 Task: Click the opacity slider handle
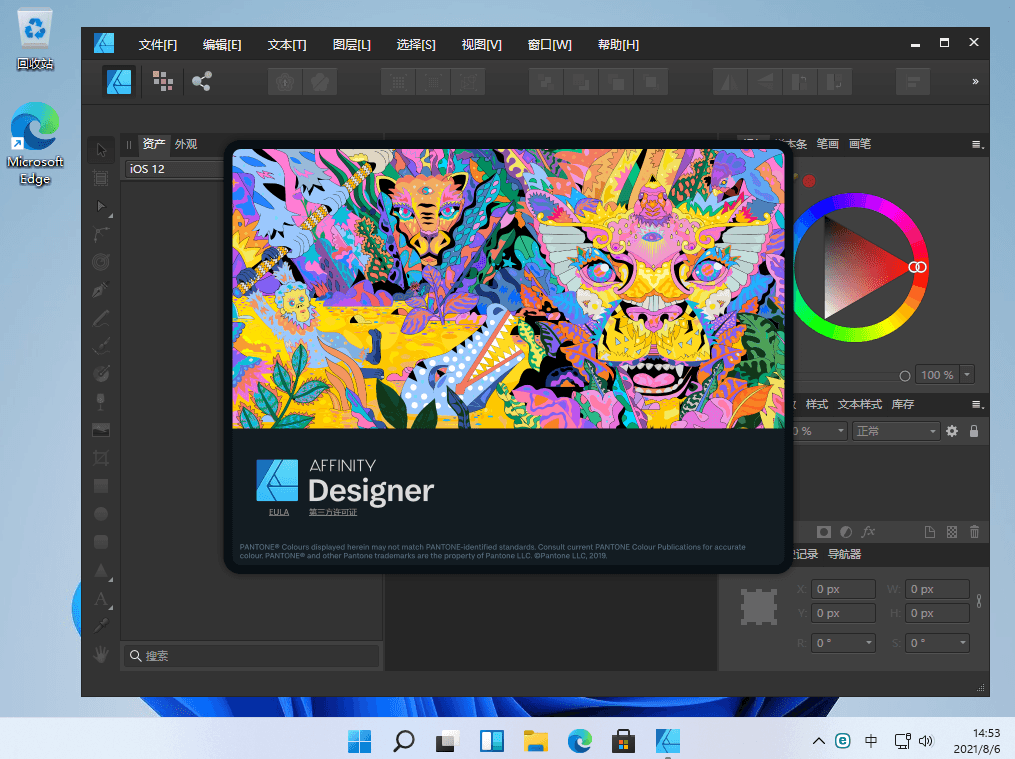pos(905,375)
